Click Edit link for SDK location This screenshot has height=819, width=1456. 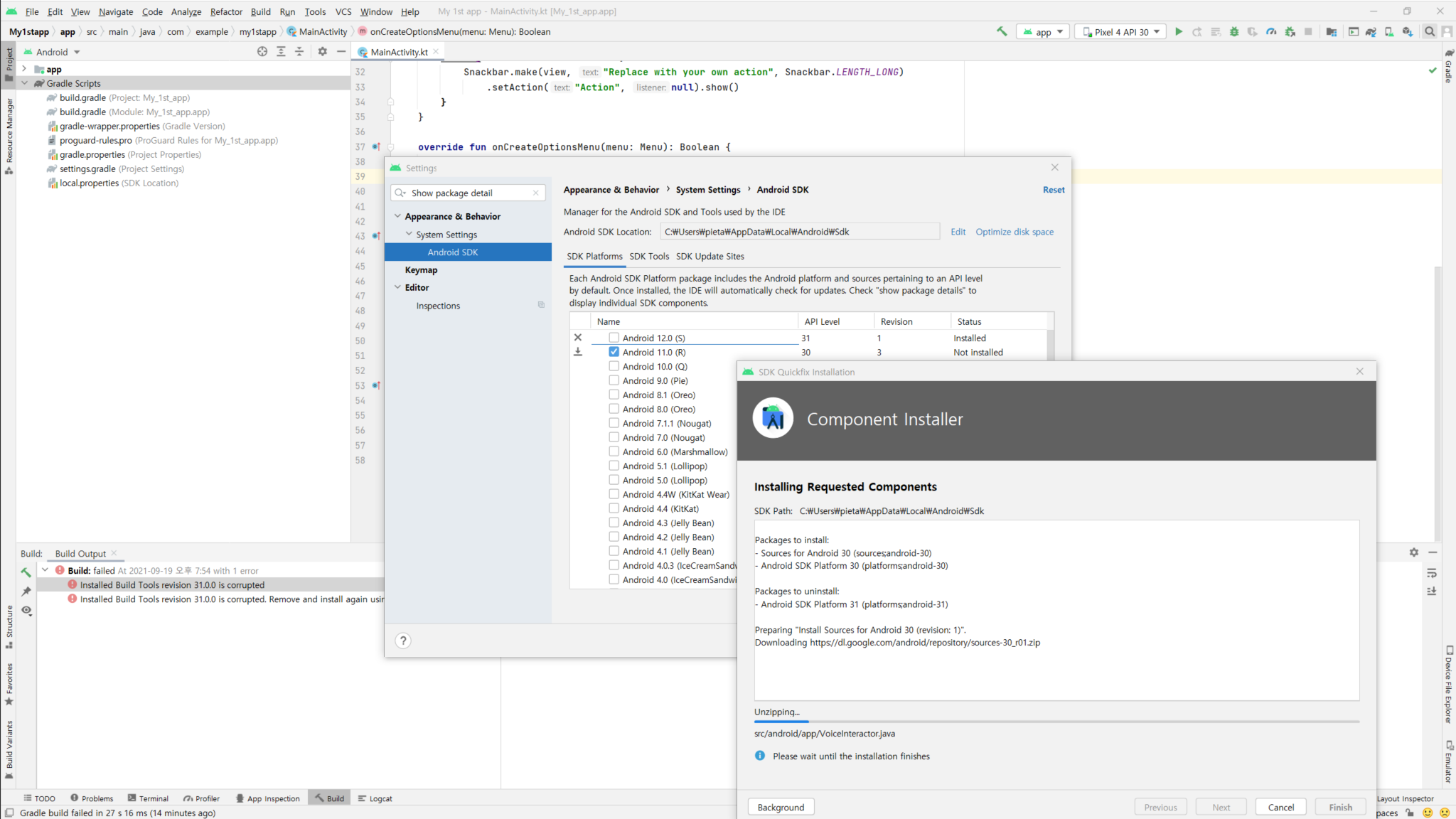tap(958, 232)
